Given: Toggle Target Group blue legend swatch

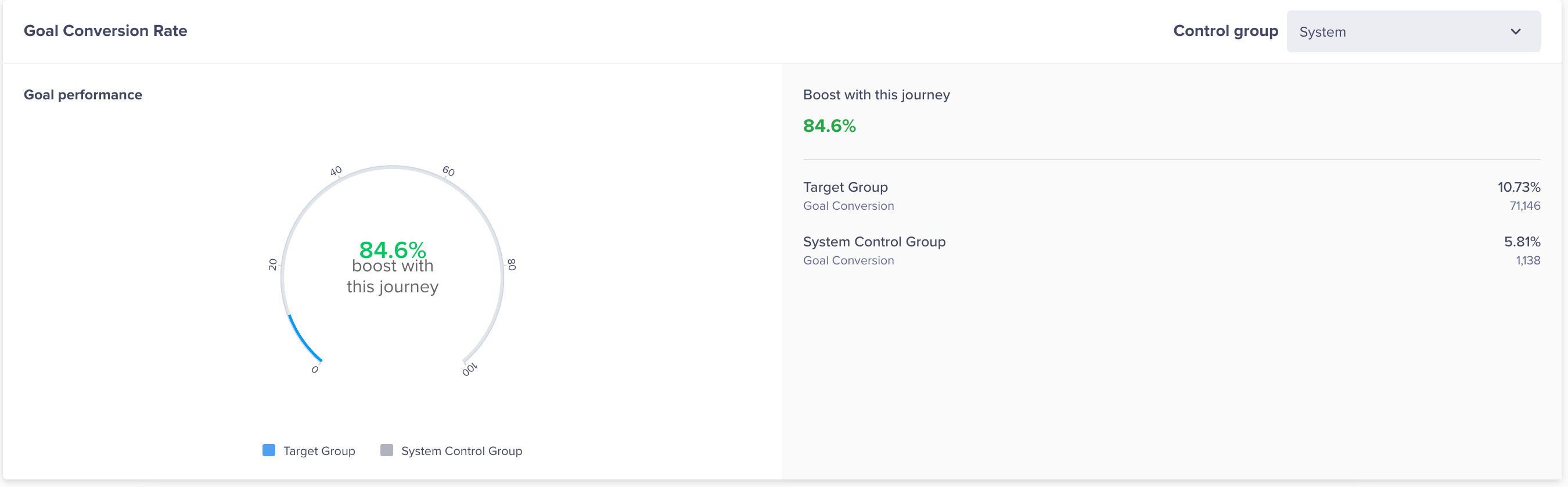Looking at the screenshot, I should (268, 450).
